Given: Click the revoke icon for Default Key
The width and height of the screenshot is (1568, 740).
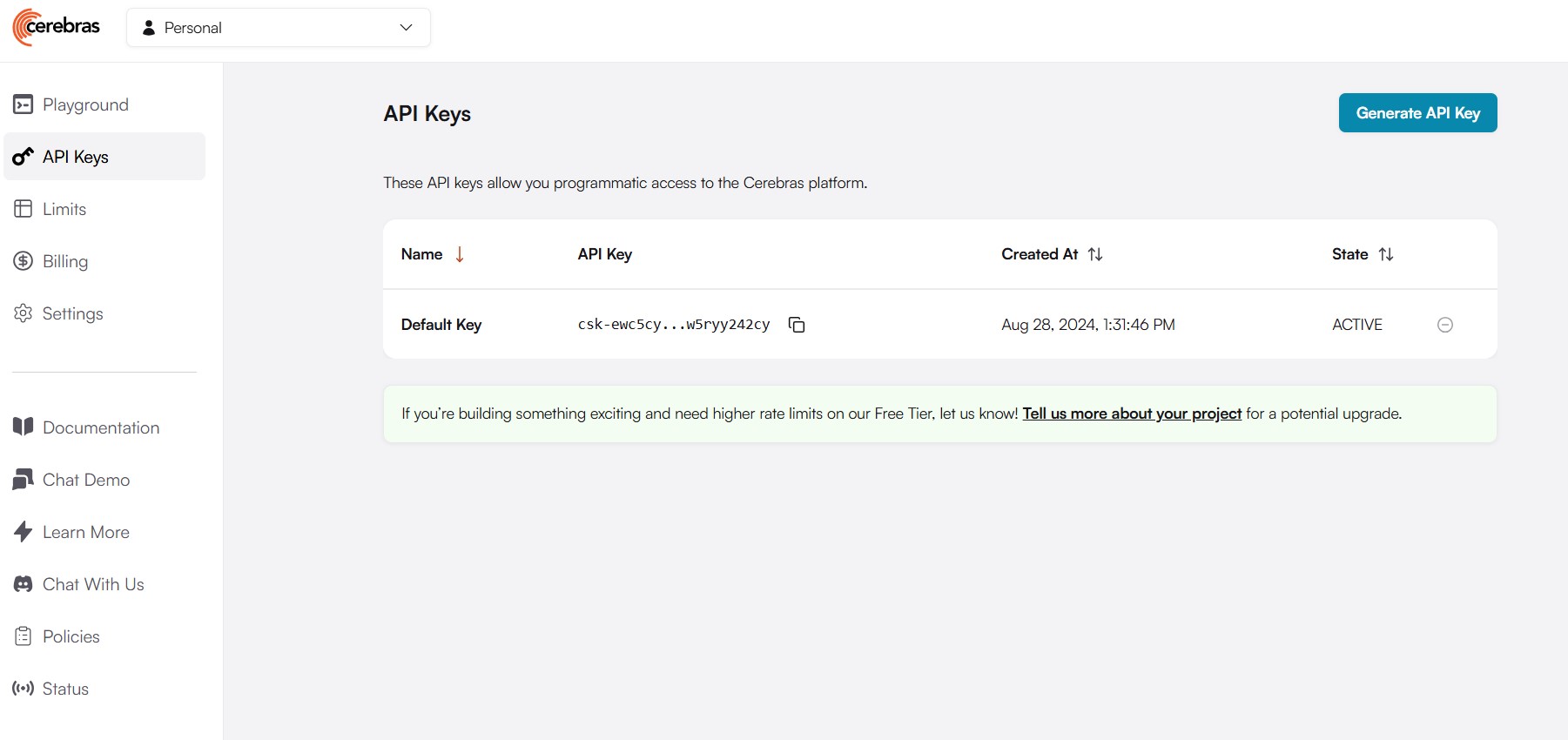Looking at the screenshot, I should click(x=1444, y=325).
